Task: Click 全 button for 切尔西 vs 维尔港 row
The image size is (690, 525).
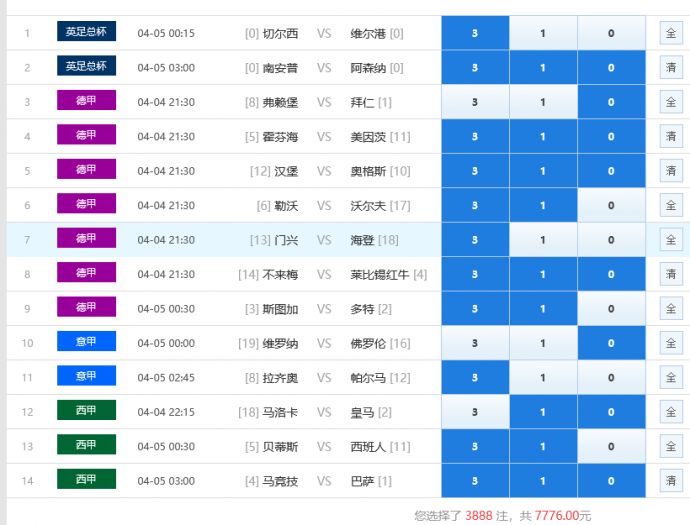Action: pos(671,33)
